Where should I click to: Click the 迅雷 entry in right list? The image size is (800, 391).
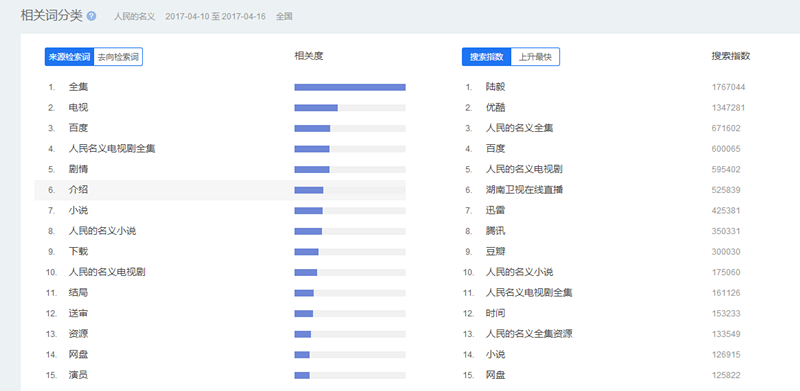pyautogui.click(x=495, y=210)
